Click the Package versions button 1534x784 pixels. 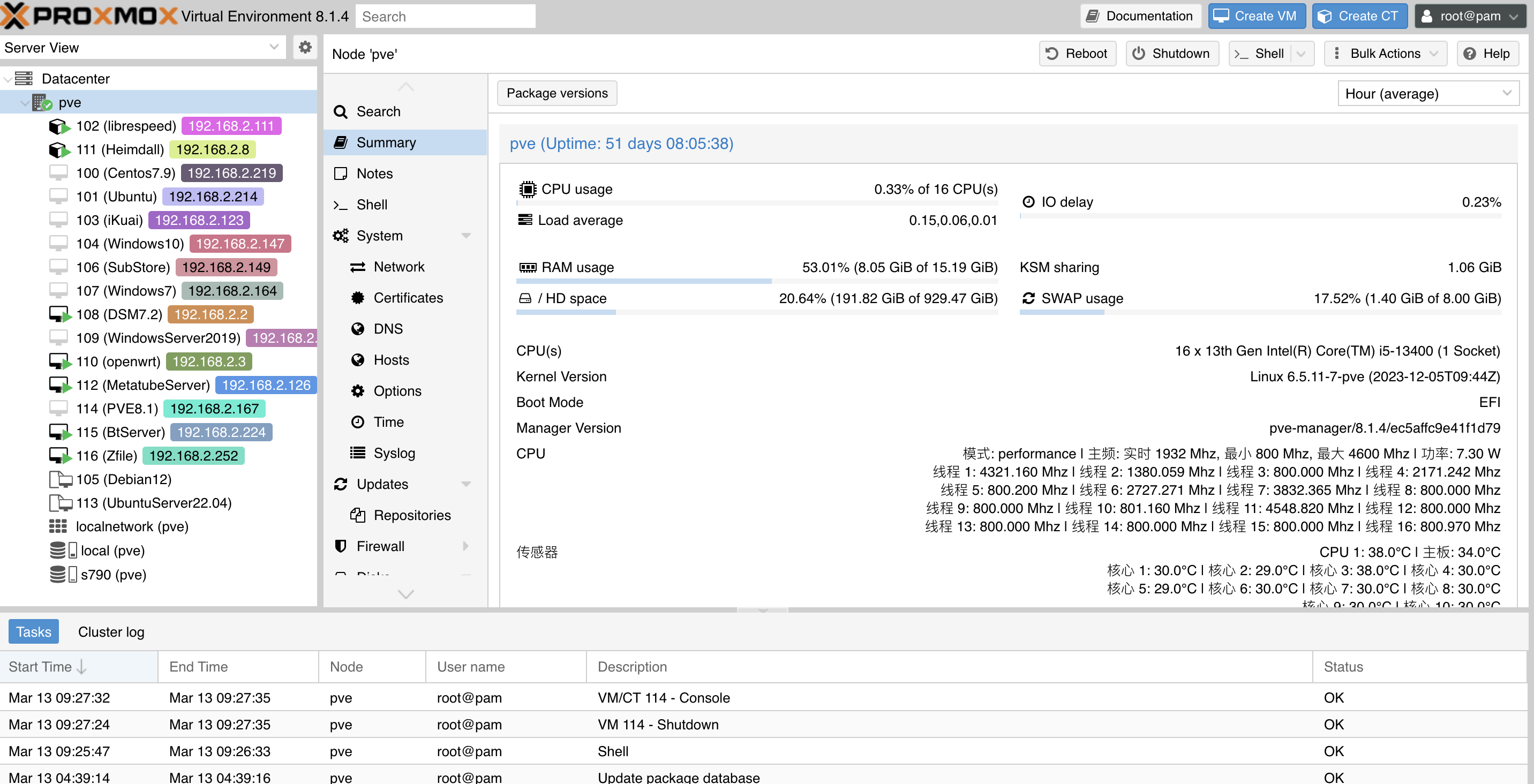click(x=557, y=93)
